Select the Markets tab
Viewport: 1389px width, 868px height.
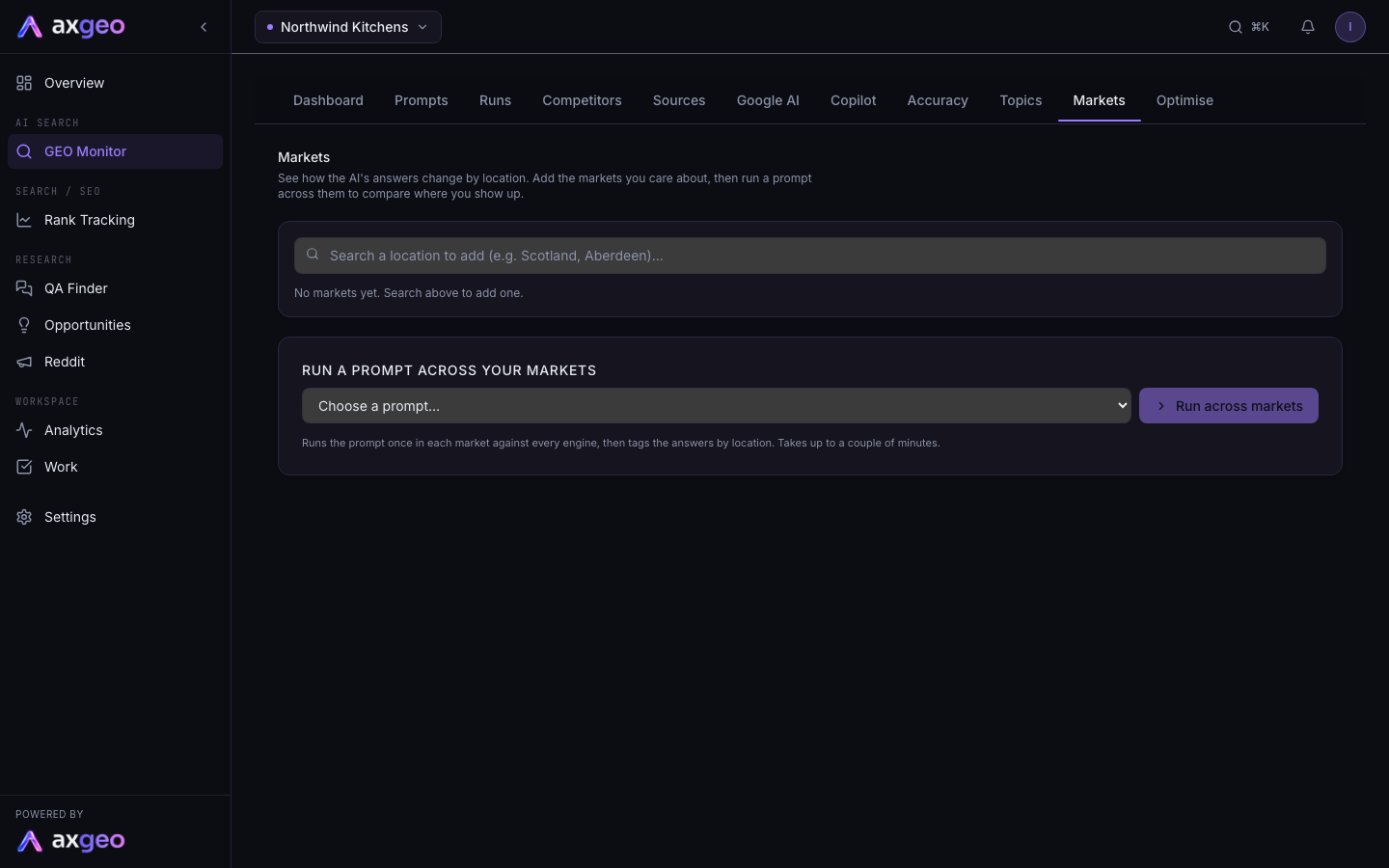[x=1099, y=100]
